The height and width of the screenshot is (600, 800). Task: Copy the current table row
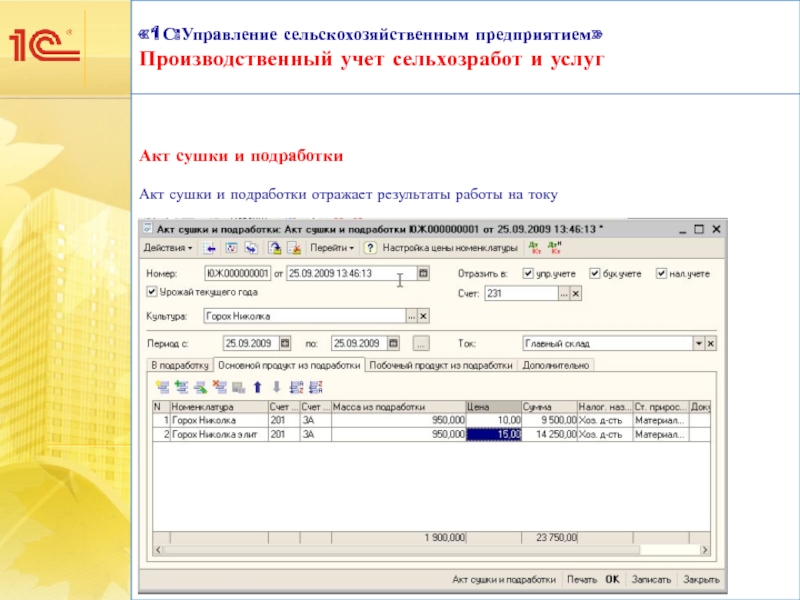tap(182, 387)
